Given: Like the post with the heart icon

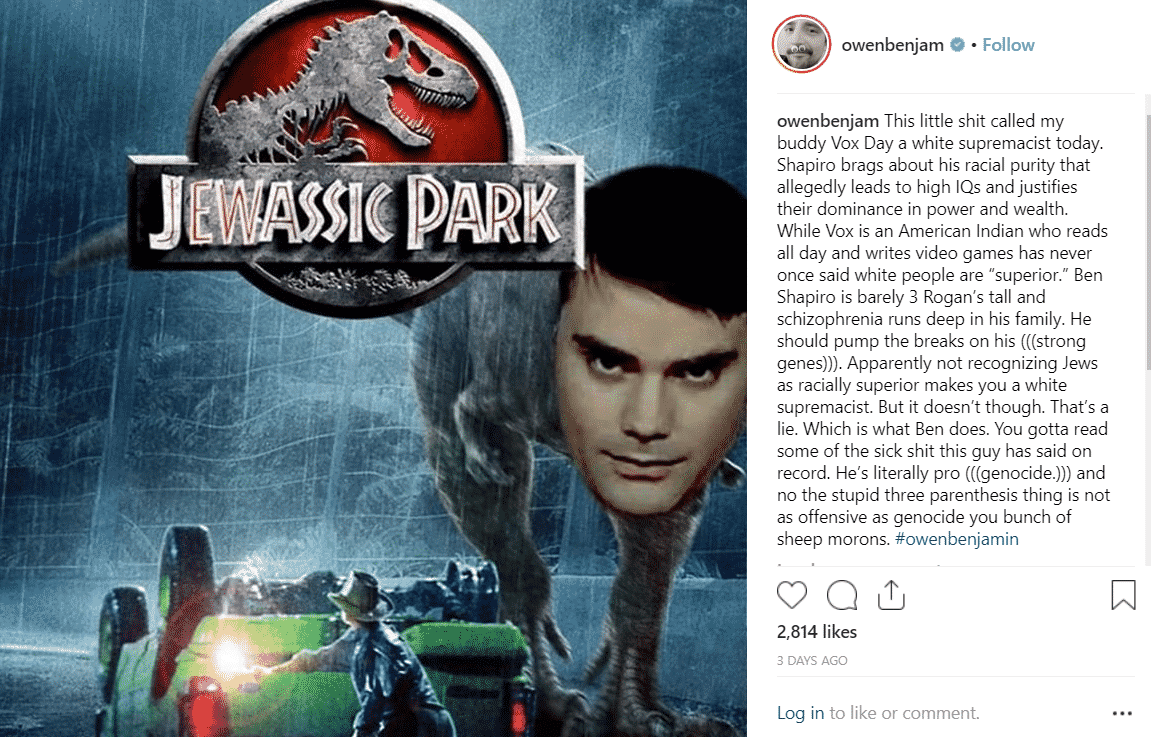Looking at the screenshot, I should [x=791, y=595].
